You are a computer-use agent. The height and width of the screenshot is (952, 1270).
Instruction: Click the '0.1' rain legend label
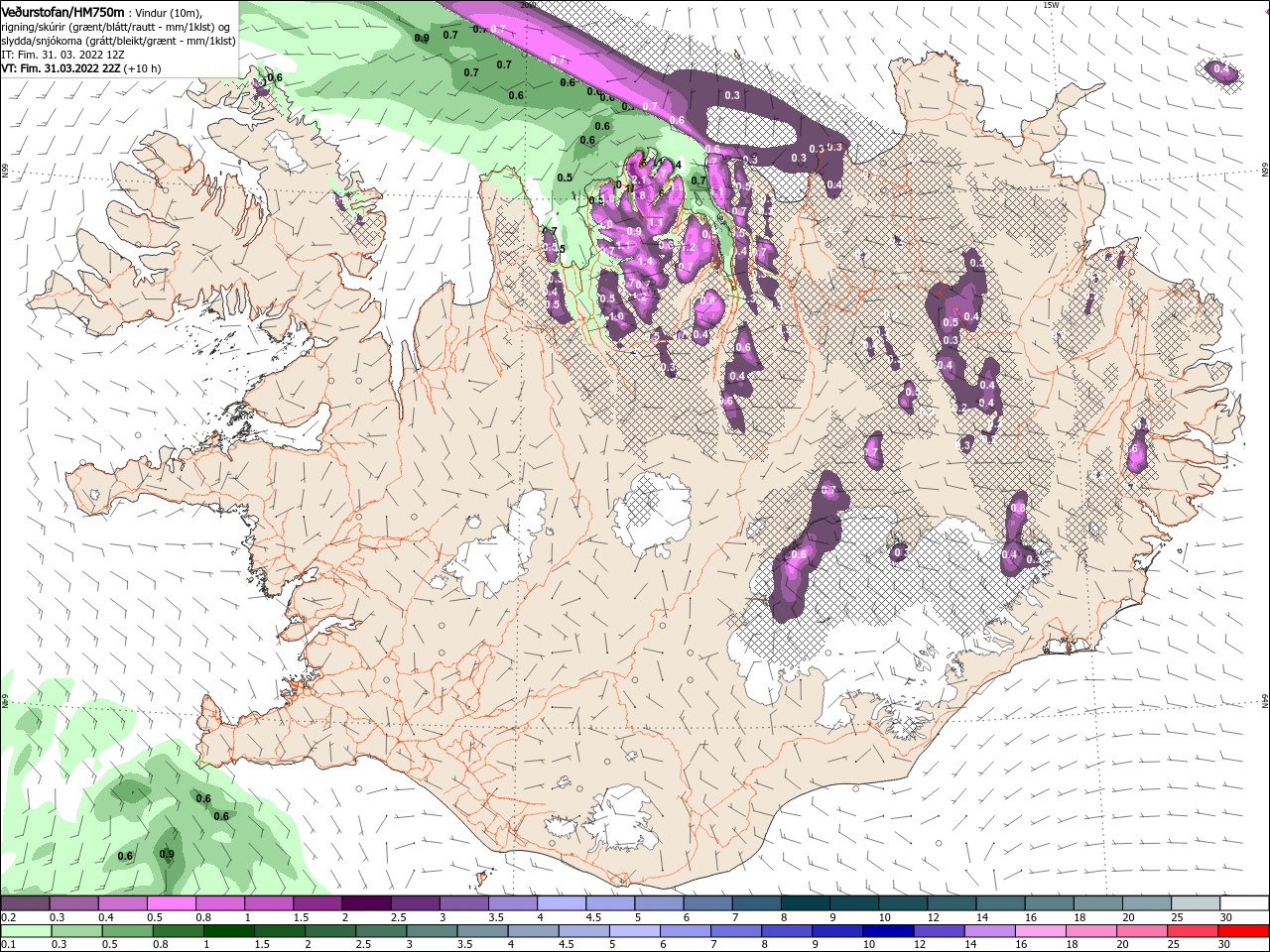pos(9,945)
